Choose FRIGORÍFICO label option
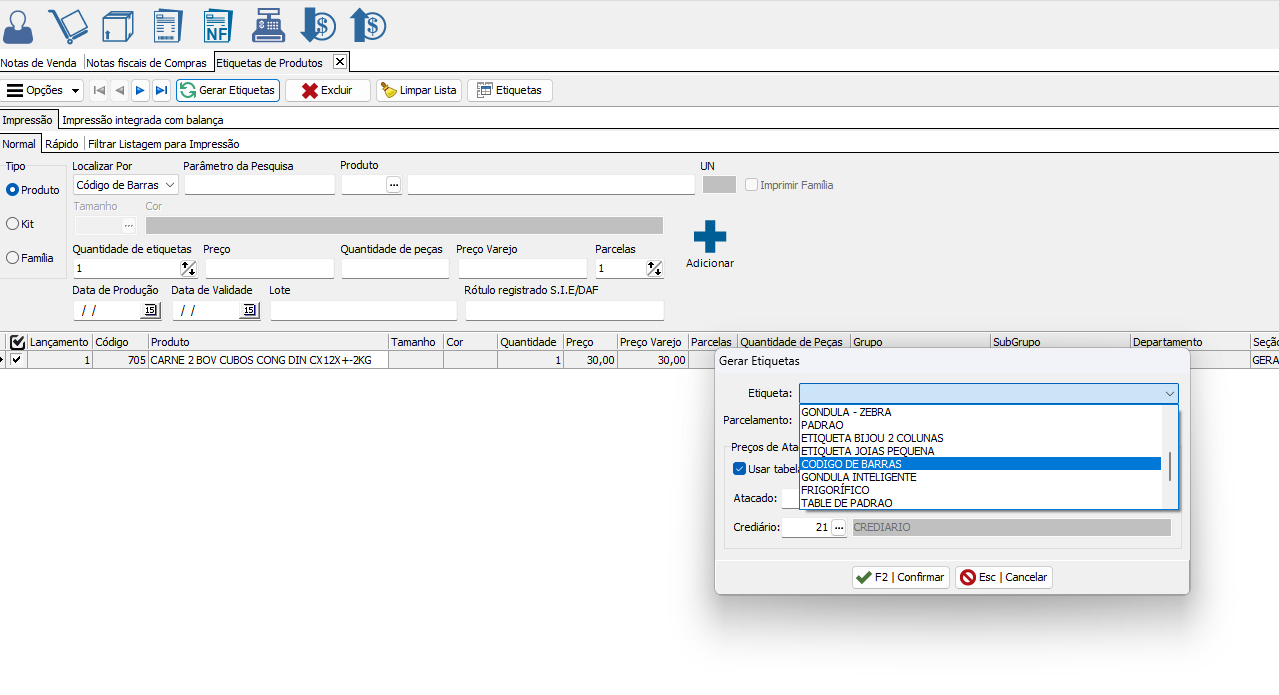The height and width of the screenshot is (695, 1279). [x=980, y=490]
